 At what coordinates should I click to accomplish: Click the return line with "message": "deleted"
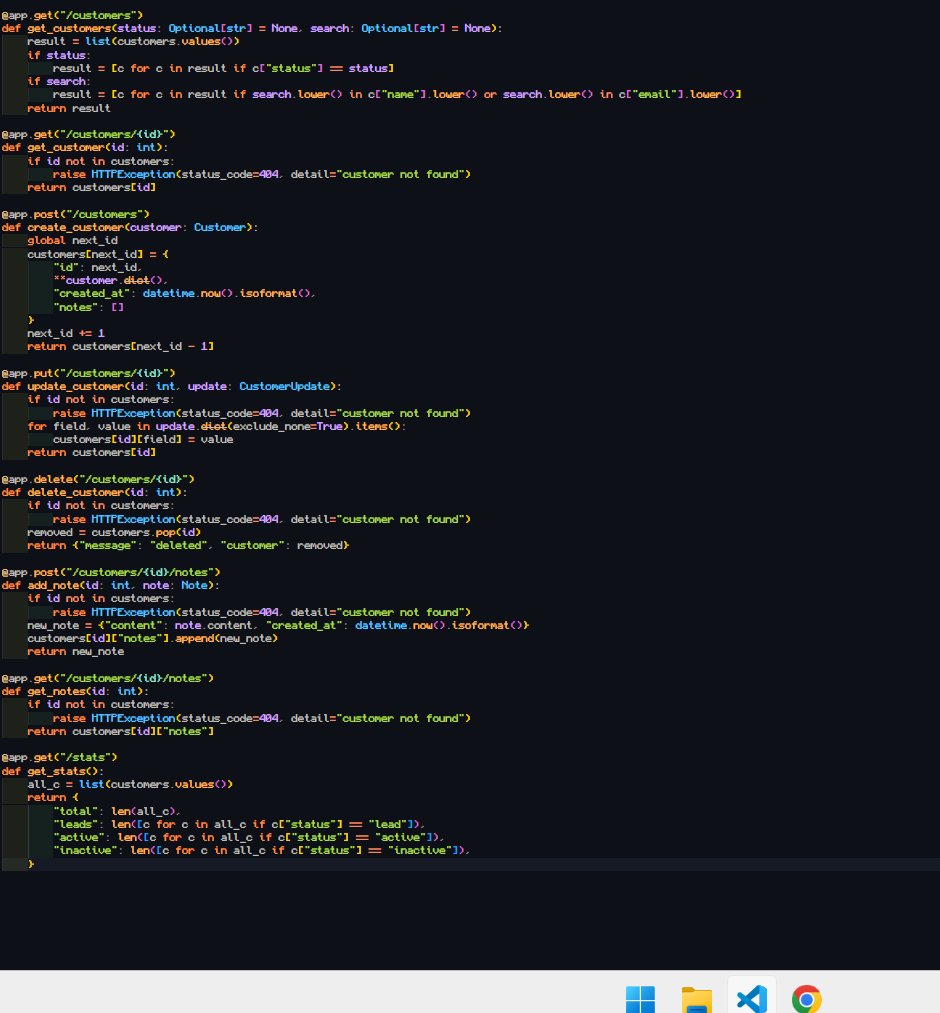coord(188,545)
